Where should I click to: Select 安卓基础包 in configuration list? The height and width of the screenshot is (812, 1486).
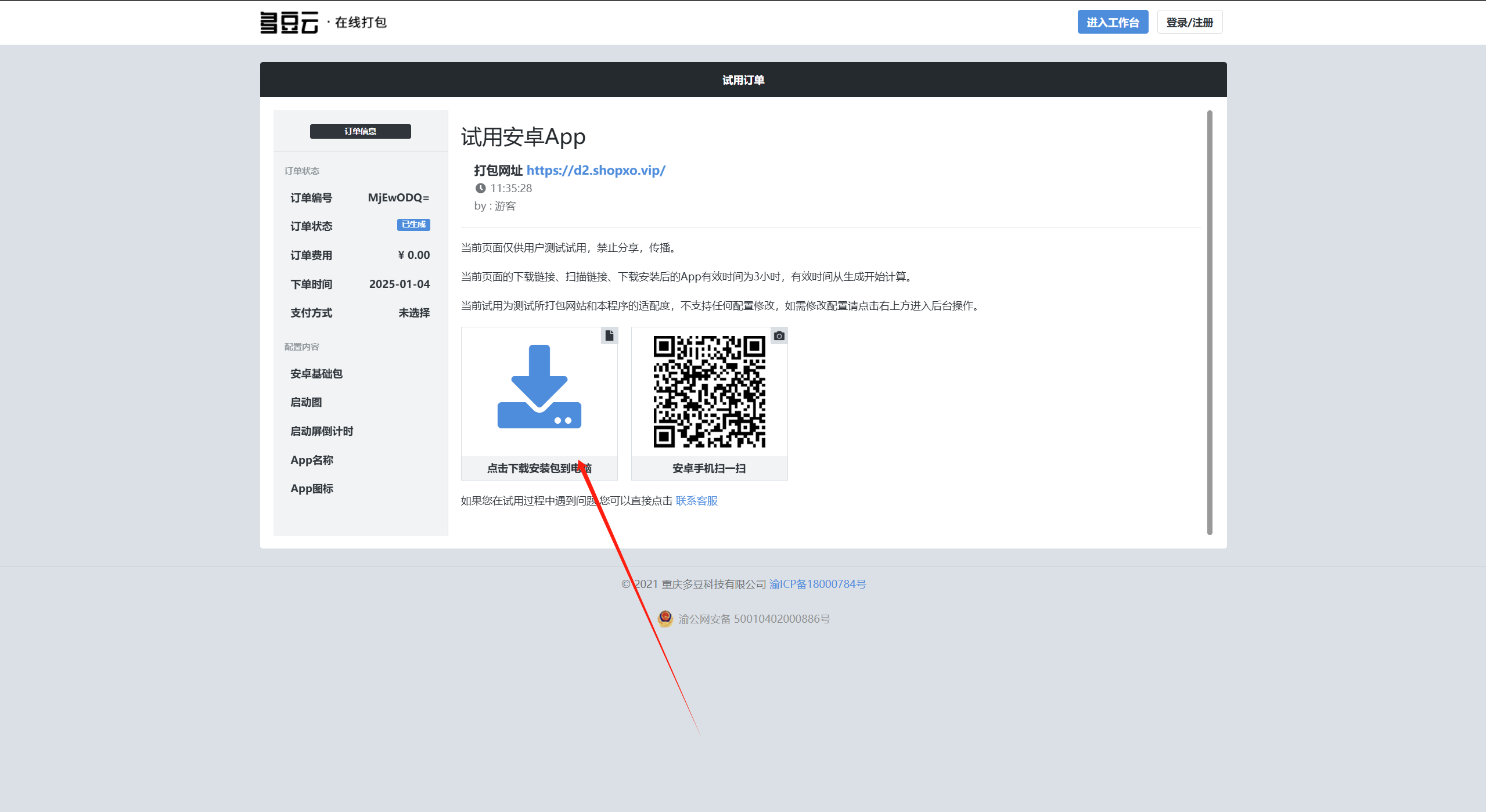click(316, 374)
